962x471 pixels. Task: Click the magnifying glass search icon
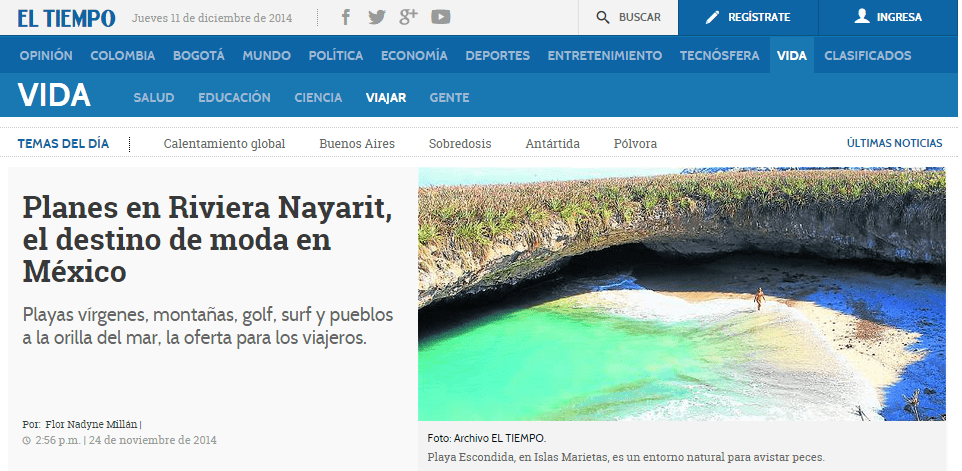[603, 18]
